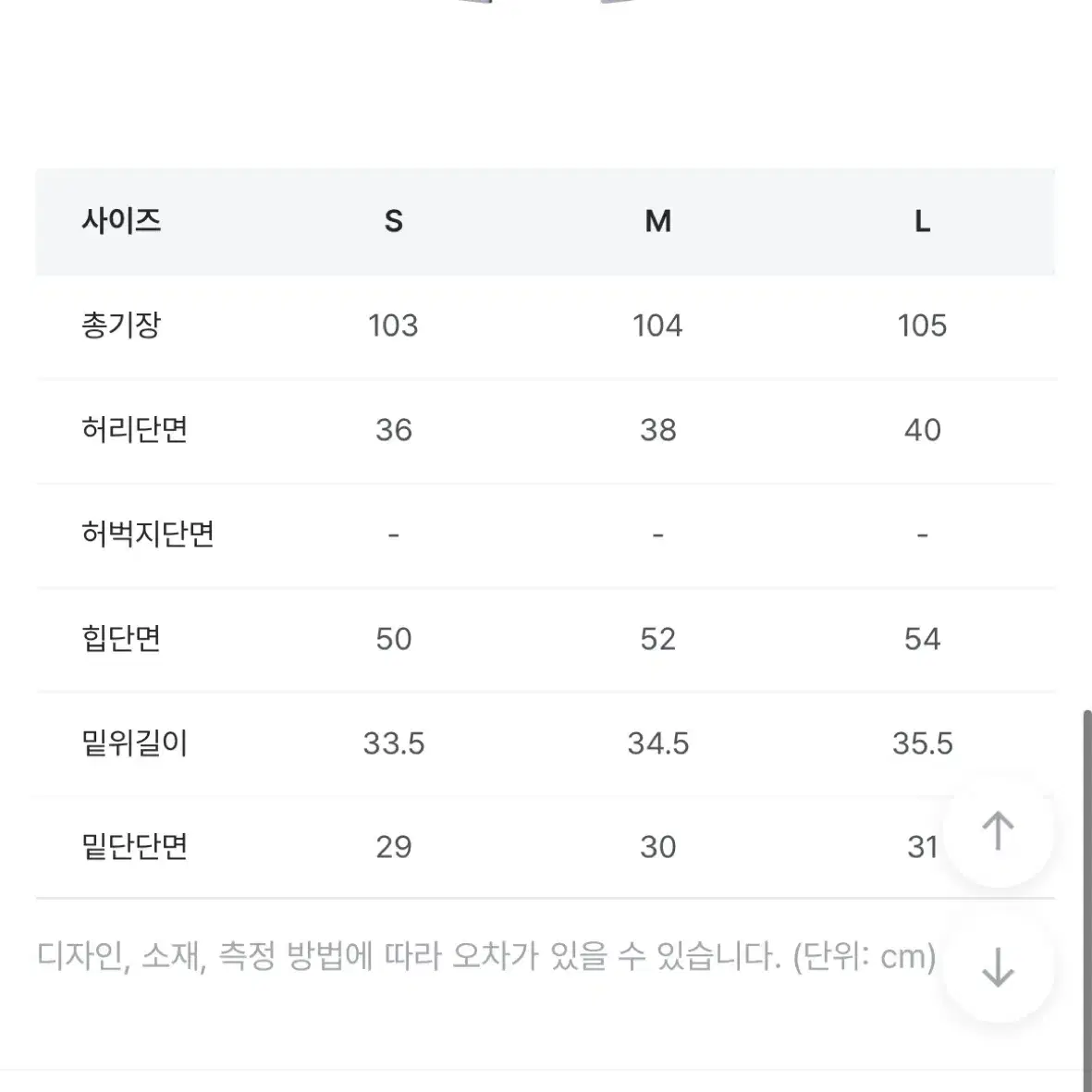Click the 105 total length value
Viewport: 1092px width, 1092px height.
(x=922, y=325)
